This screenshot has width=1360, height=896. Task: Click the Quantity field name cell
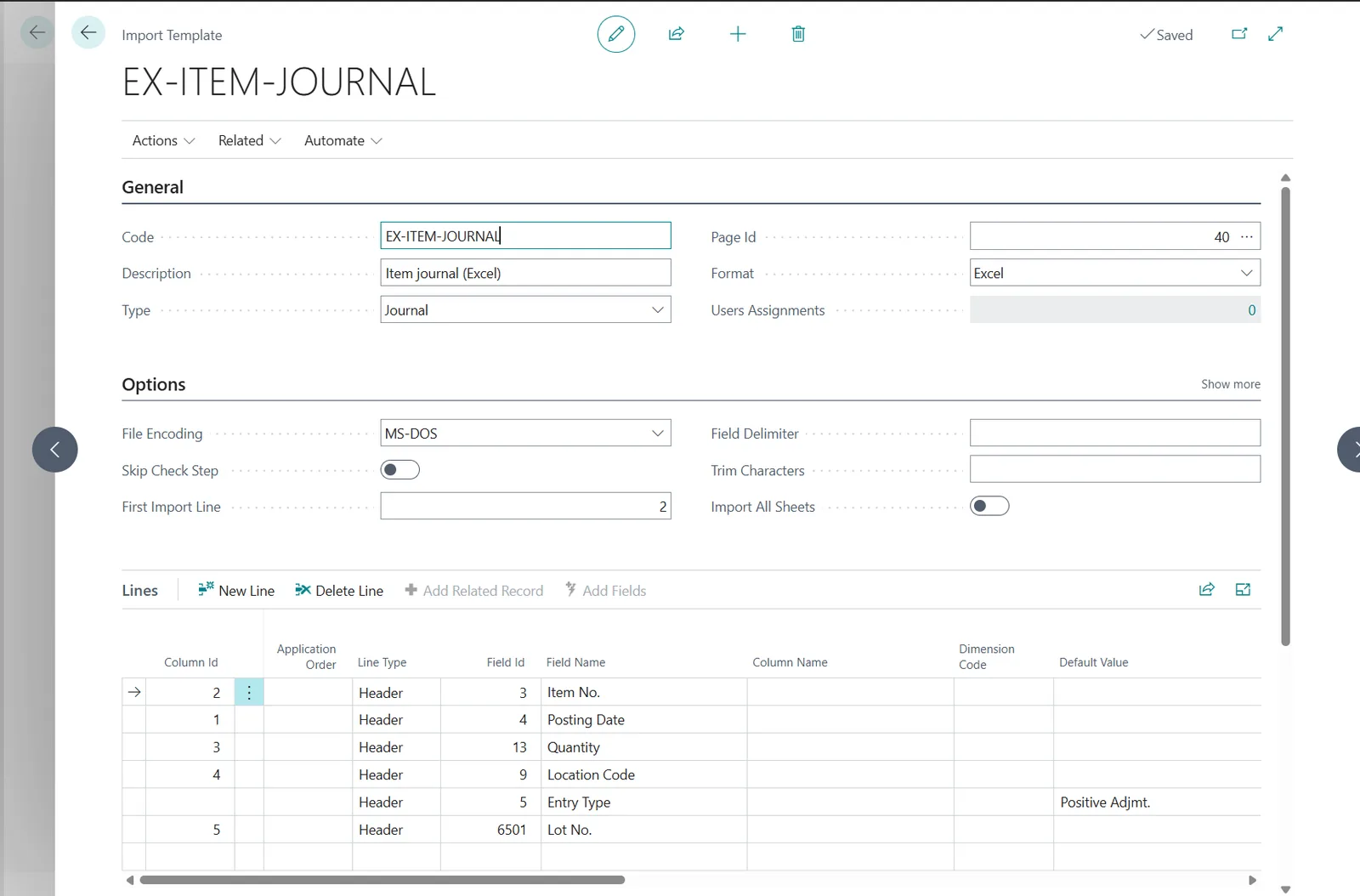pyautogui.click(x=643, y=747)
